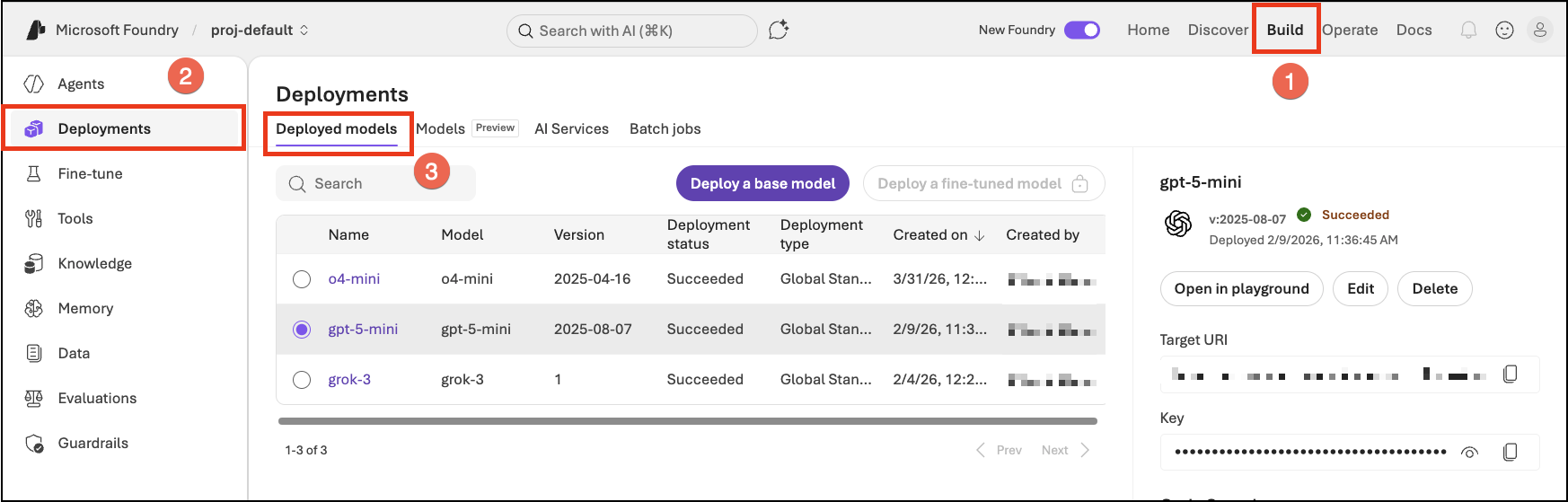Switch to the Batch jobs tab
The height and width of the screenshot is (502, 1568).
pos(665,128)
